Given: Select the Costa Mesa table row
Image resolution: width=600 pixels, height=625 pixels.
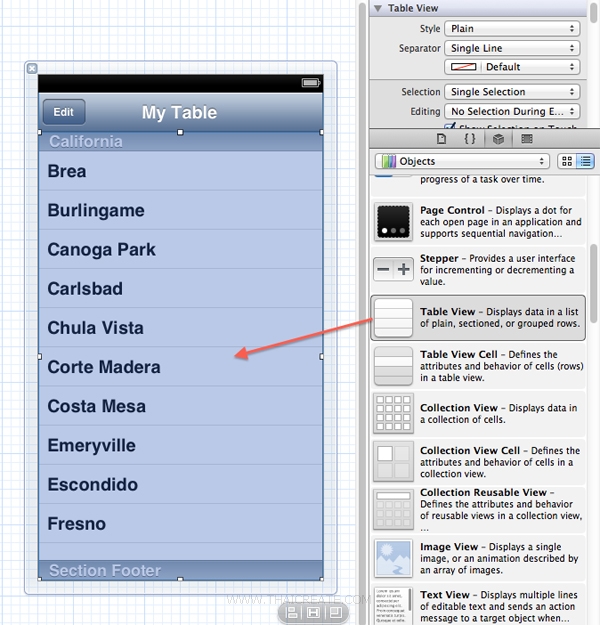Looking at the screenshot, I should [181, 406].
